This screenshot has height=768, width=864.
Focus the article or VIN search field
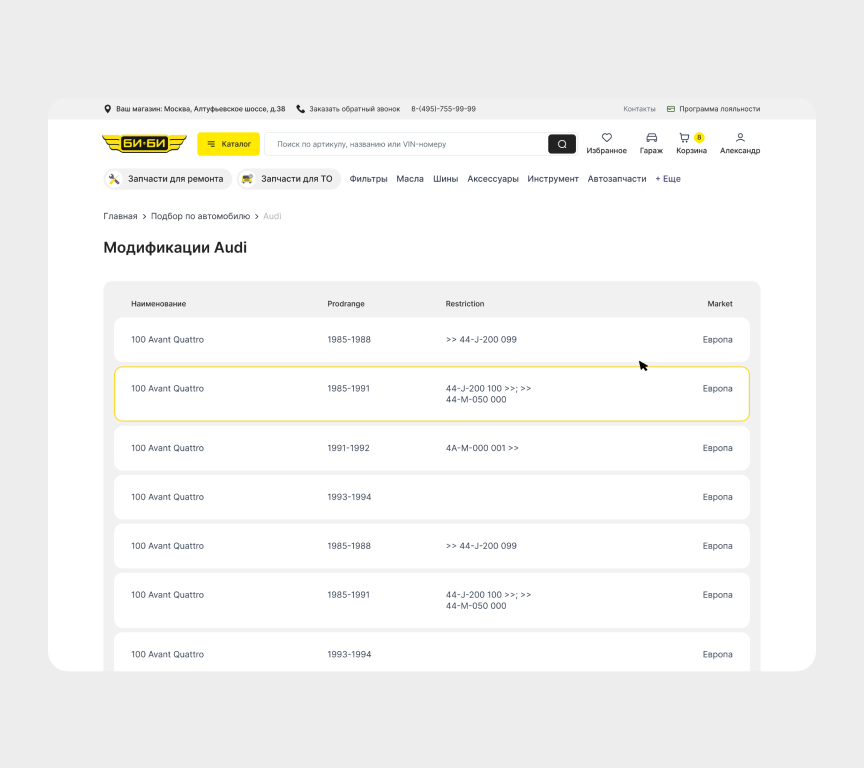[x=405, y=144]
